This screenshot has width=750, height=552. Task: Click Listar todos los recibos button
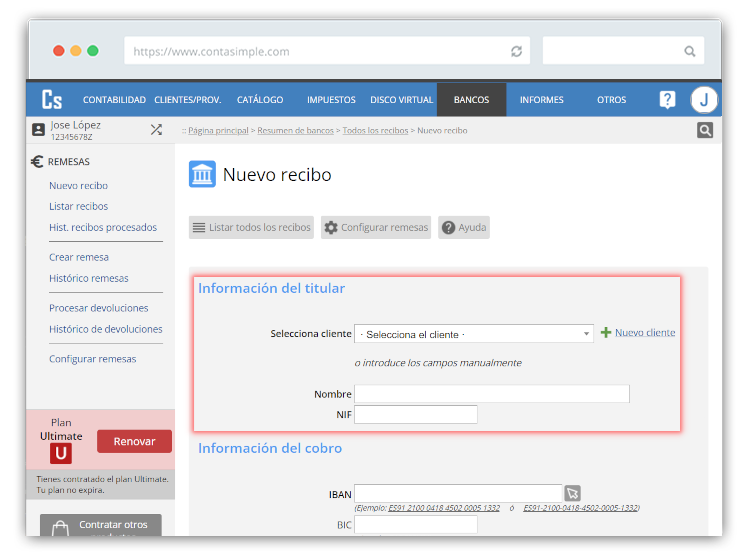coord(251,227)
